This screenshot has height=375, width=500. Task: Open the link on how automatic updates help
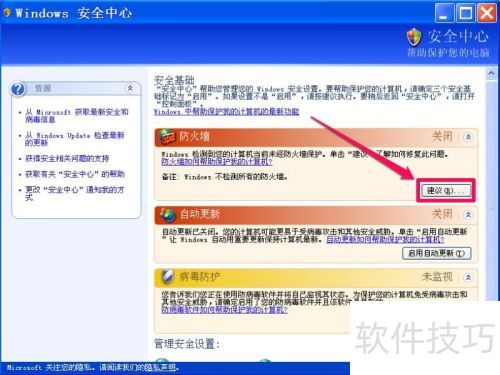click(385, 239)
